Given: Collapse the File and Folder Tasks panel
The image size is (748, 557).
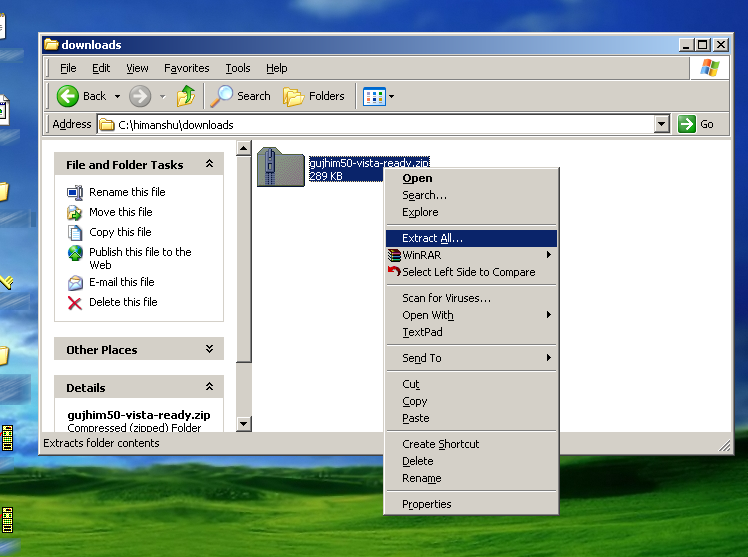Looking at the screenshot, I should click(x=209, y=164).
